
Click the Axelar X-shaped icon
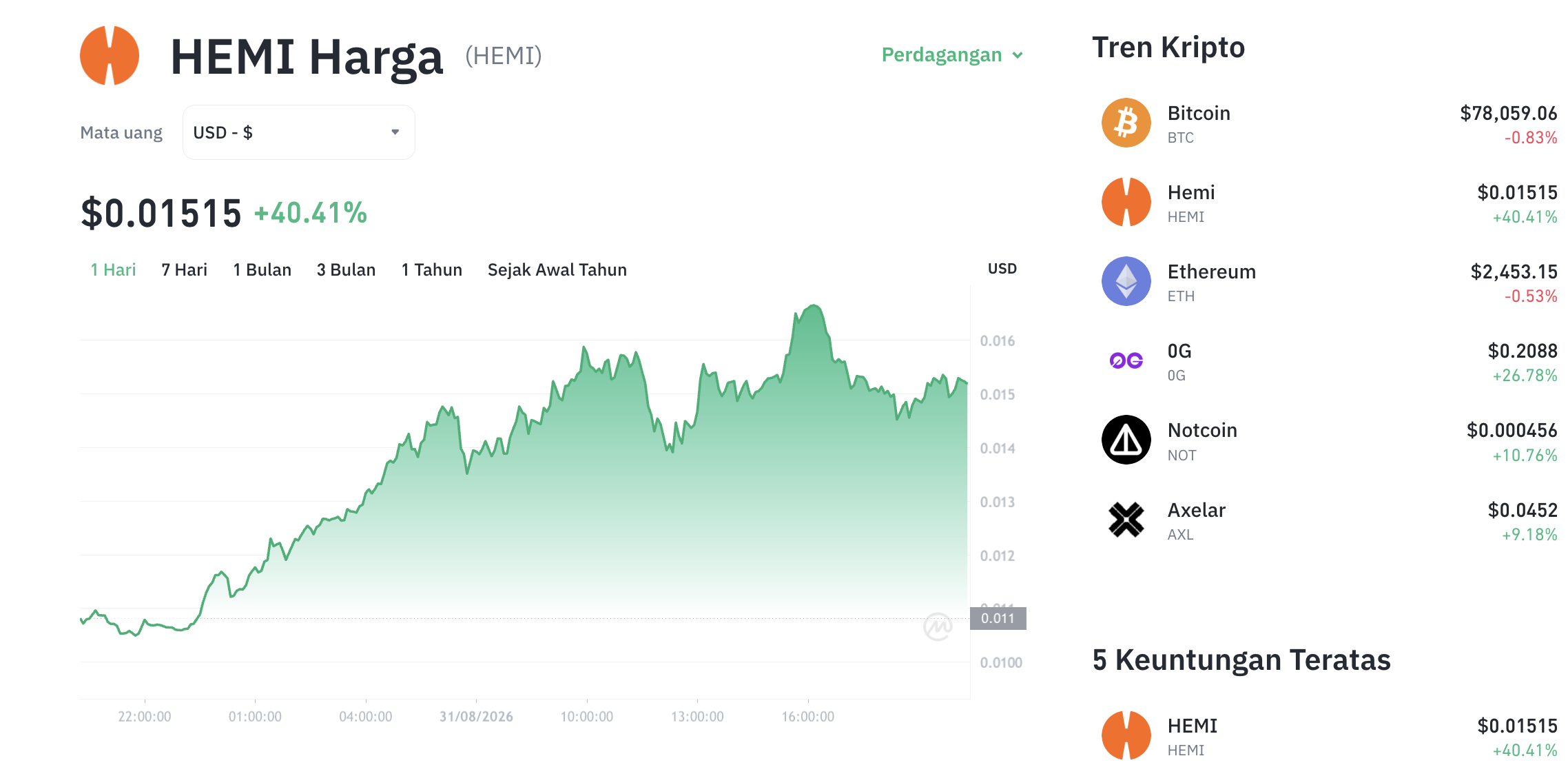(1126, 520)
